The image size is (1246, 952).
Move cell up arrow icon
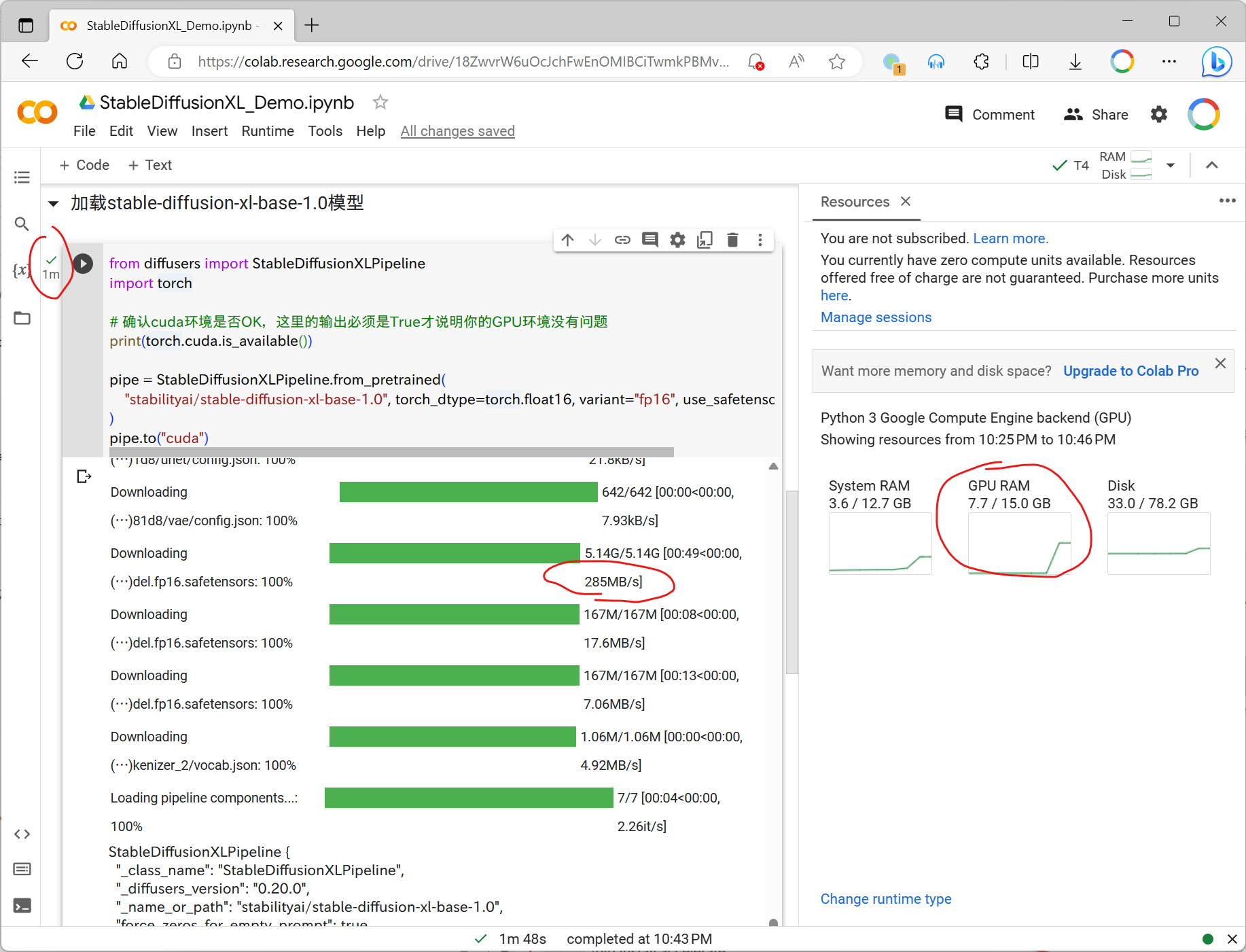pos(568,239)
